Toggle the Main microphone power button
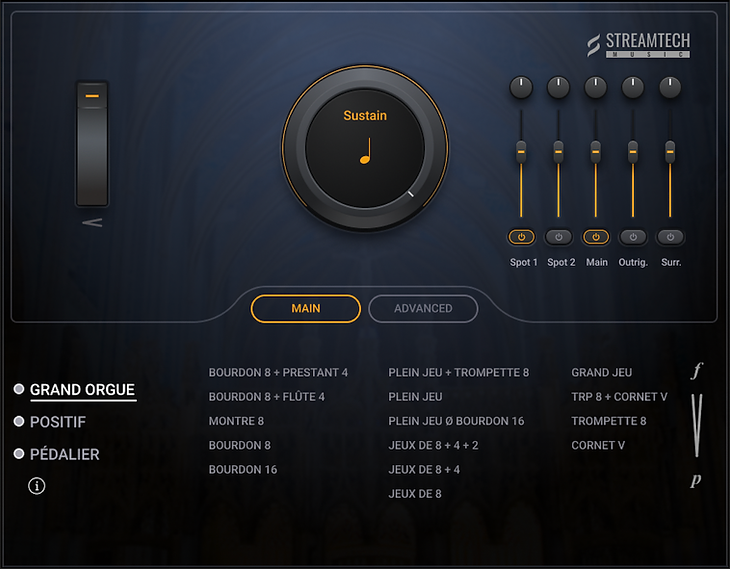The width and height of the screenshot is (730, 569). [595, 237]
